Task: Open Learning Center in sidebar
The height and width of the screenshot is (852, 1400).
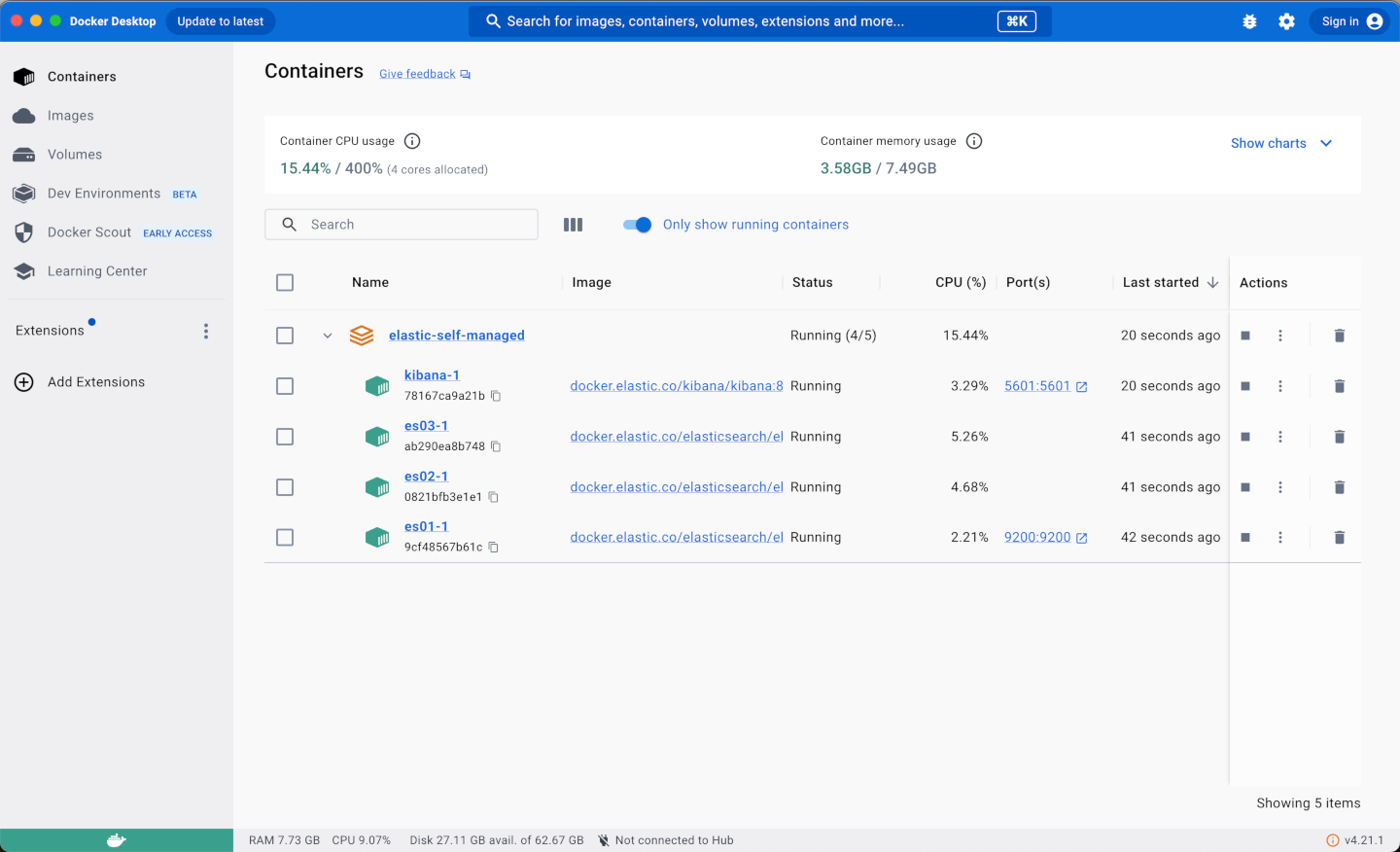Action: [x=117, y=271]
